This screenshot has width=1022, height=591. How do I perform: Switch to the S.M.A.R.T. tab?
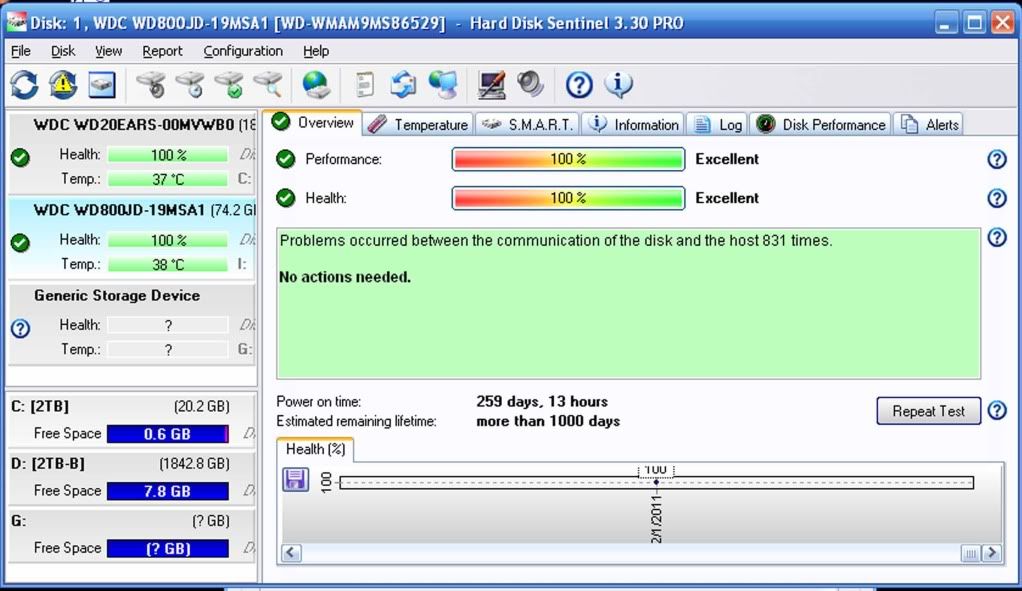point(529,124)
